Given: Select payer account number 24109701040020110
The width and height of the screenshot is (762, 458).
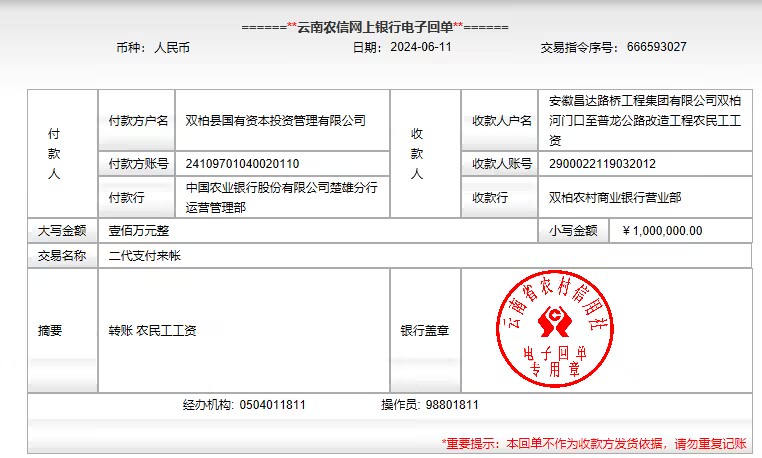Looking at the screenshot, I should coord(242,164).
